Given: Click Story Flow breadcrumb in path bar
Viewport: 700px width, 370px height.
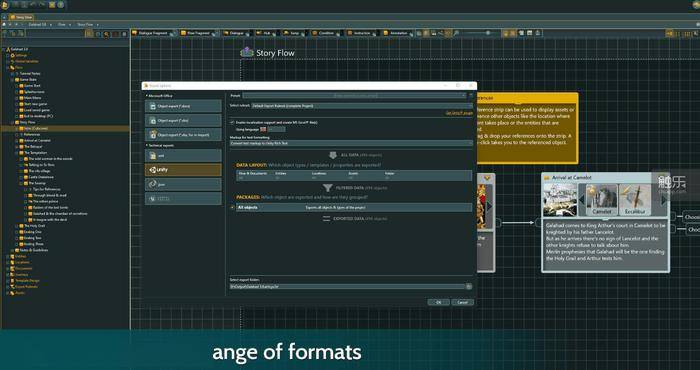Looking at the screenshot, I should click(85, 25).
